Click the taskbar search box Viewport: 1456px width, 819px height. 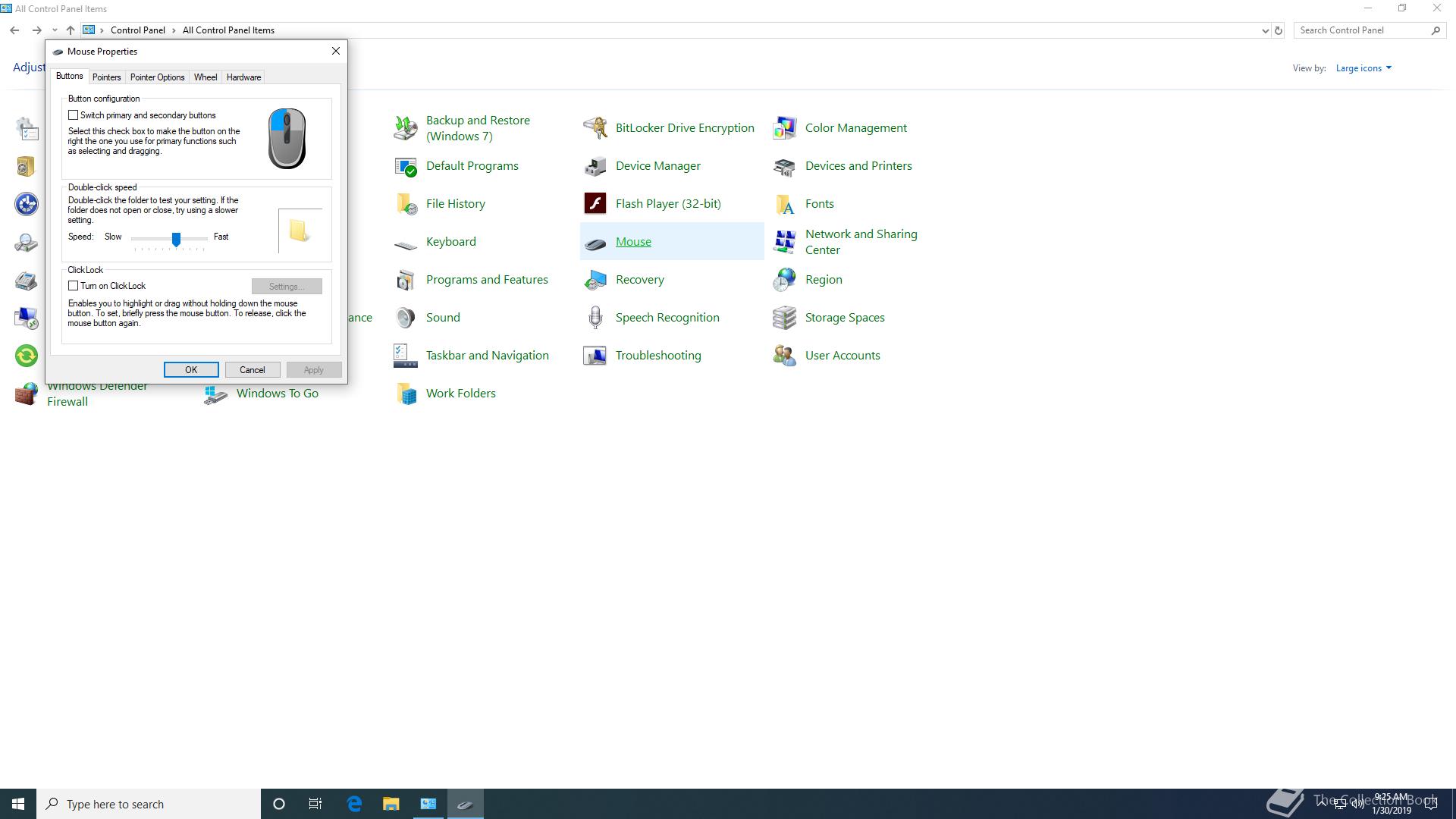[149, 804]
